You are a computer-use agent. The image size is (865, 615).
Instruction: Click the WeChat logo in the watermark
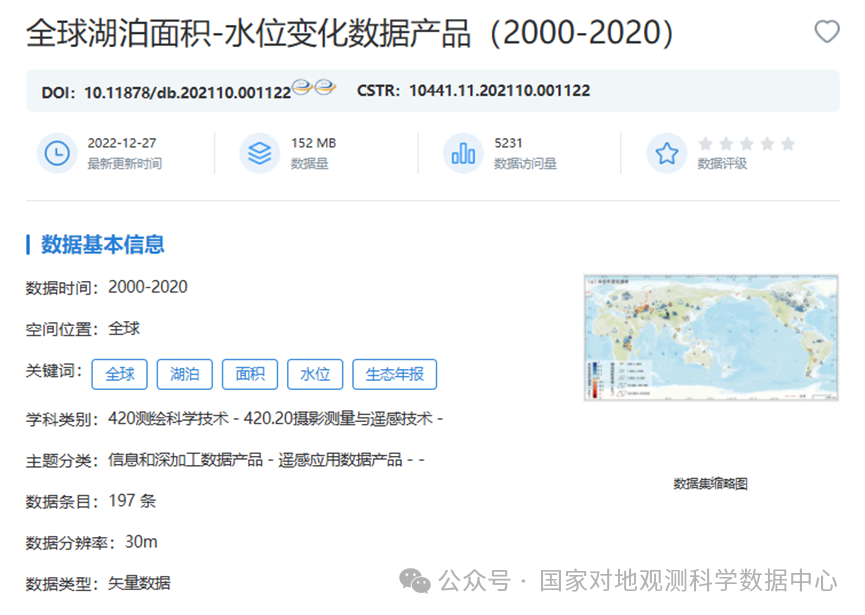(x=416, y=581)
